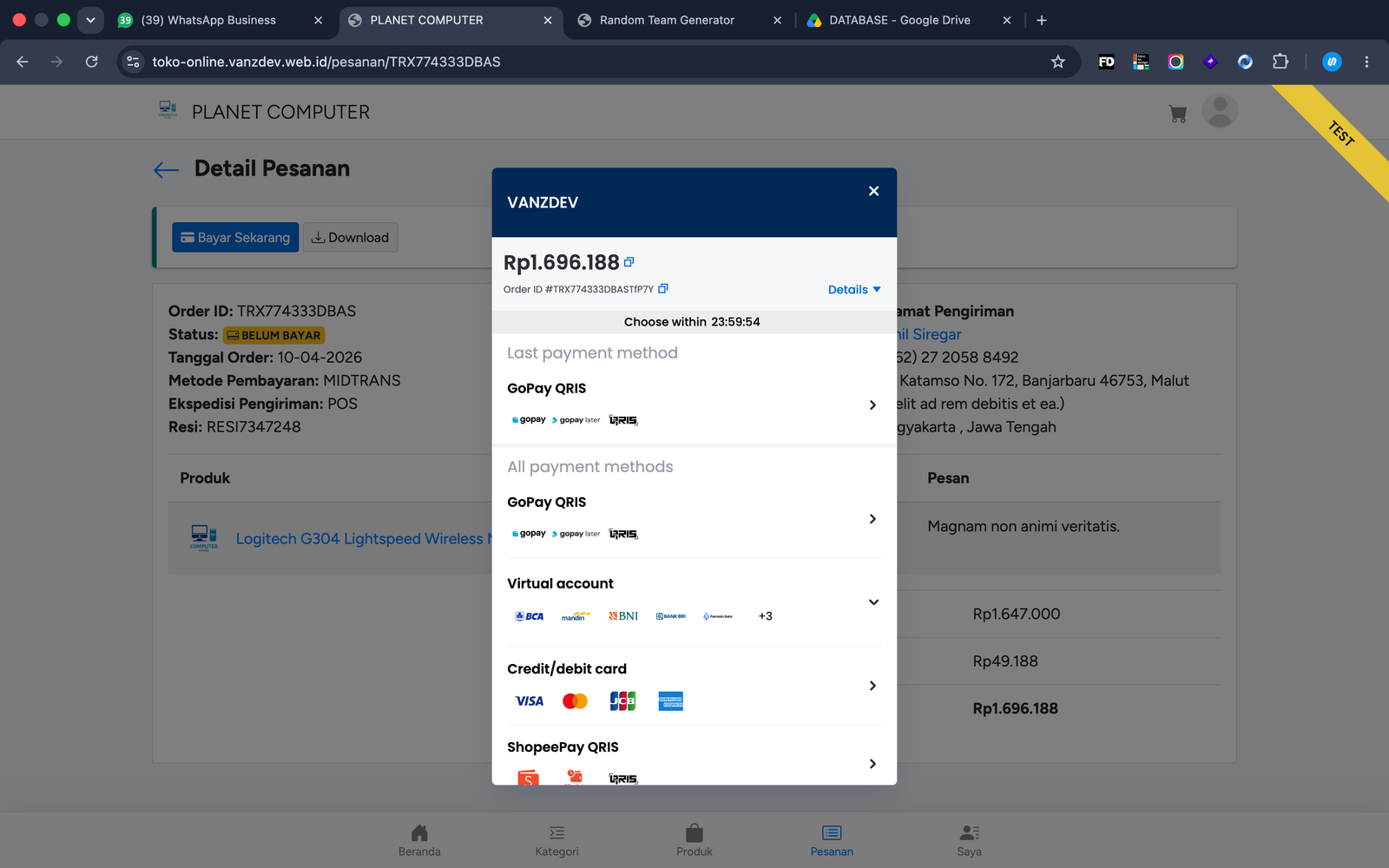Bookmark this page with the star icon
The width and height of the screenshot is (1389, 868).
tap(1057, 62)
